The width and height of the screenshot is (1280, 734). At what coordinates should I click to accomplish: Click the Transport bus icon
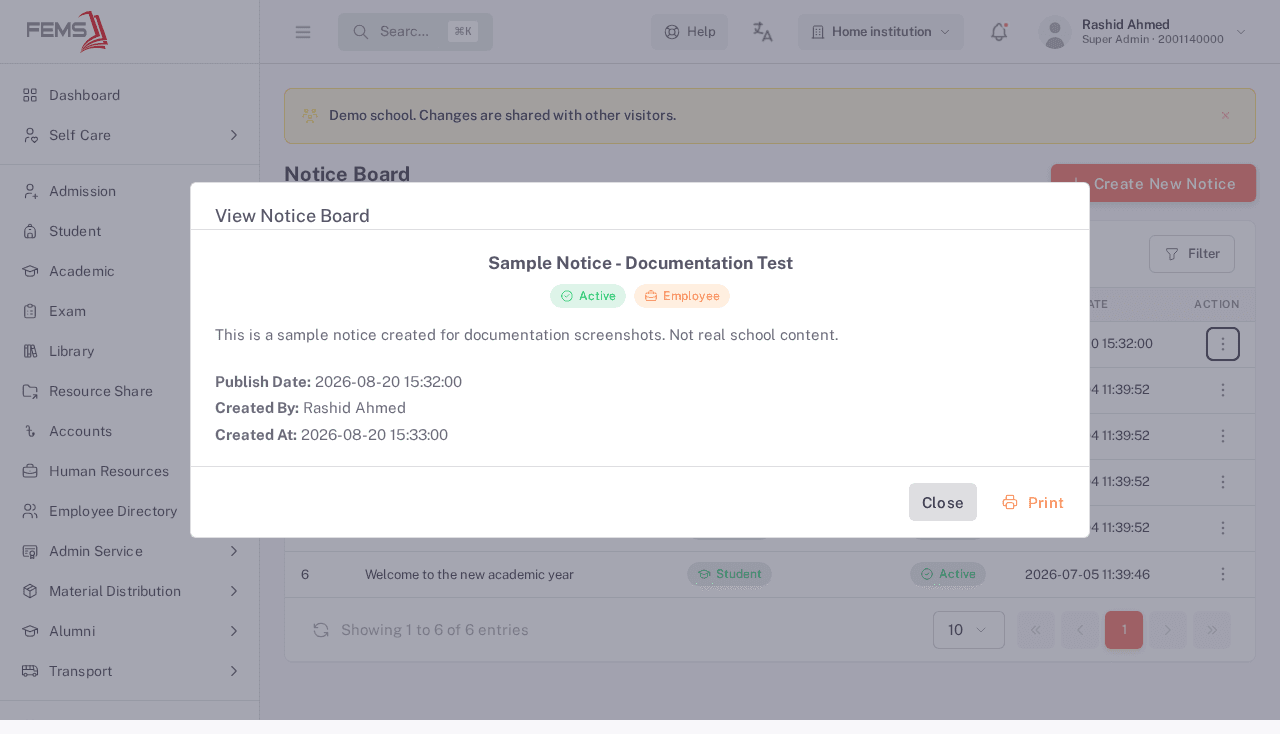[30, 671]
